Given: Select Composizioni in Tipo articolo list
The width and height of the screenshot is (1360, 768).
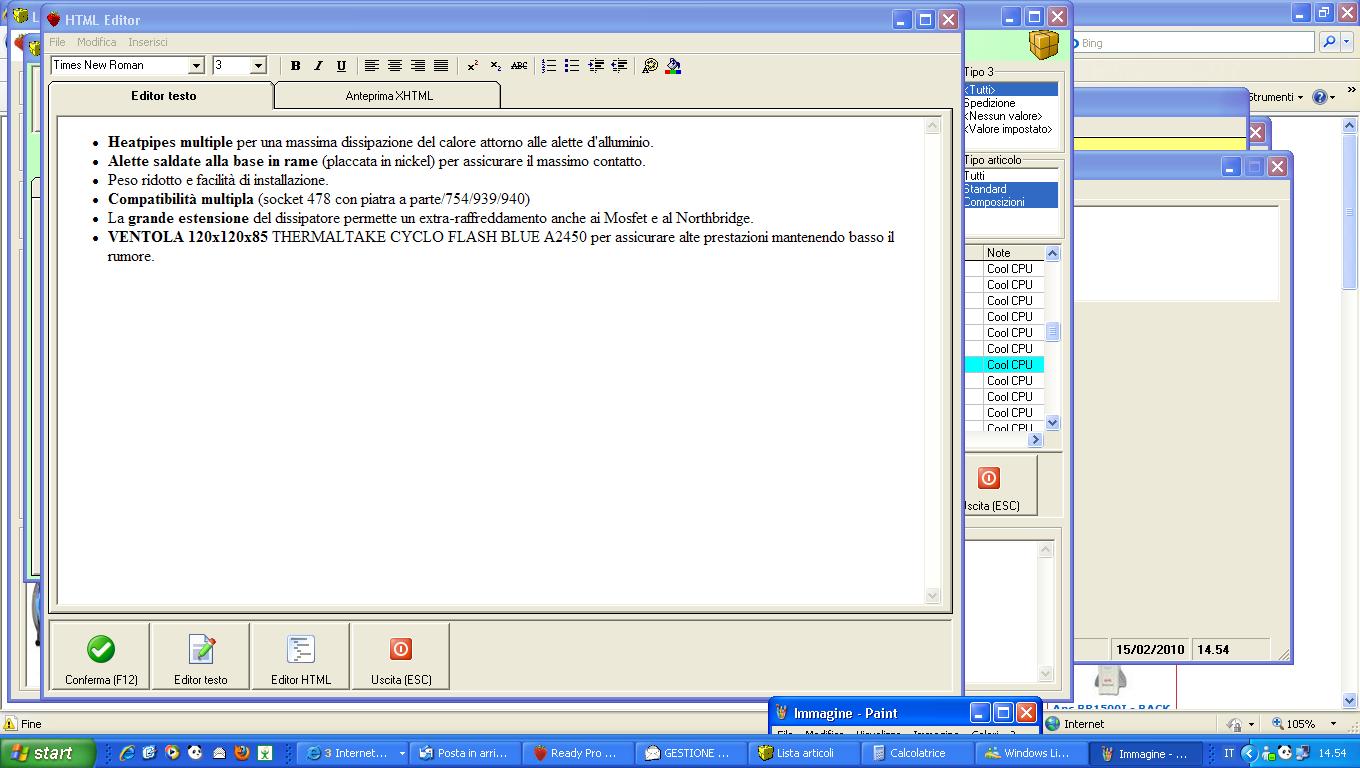Looking at the screenshot, I should pyautogui.click(x=1010, y=202).
